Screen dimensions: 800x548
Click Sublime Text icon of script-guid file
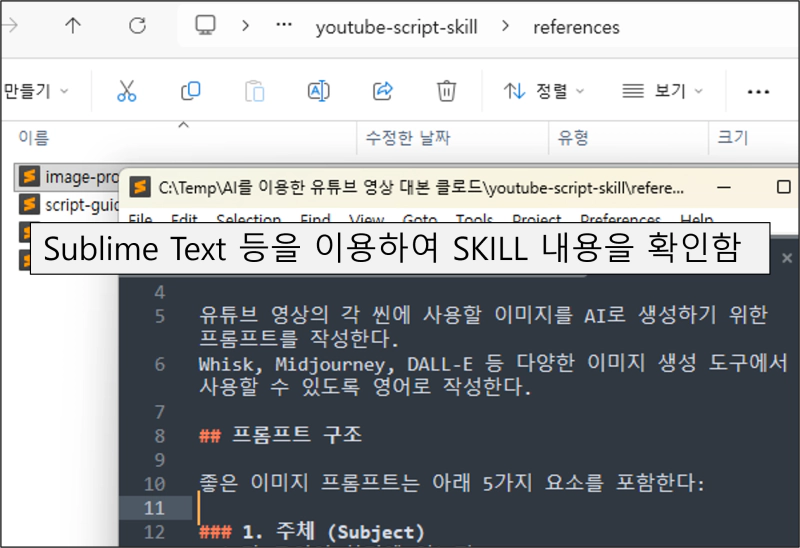point(30,204)
